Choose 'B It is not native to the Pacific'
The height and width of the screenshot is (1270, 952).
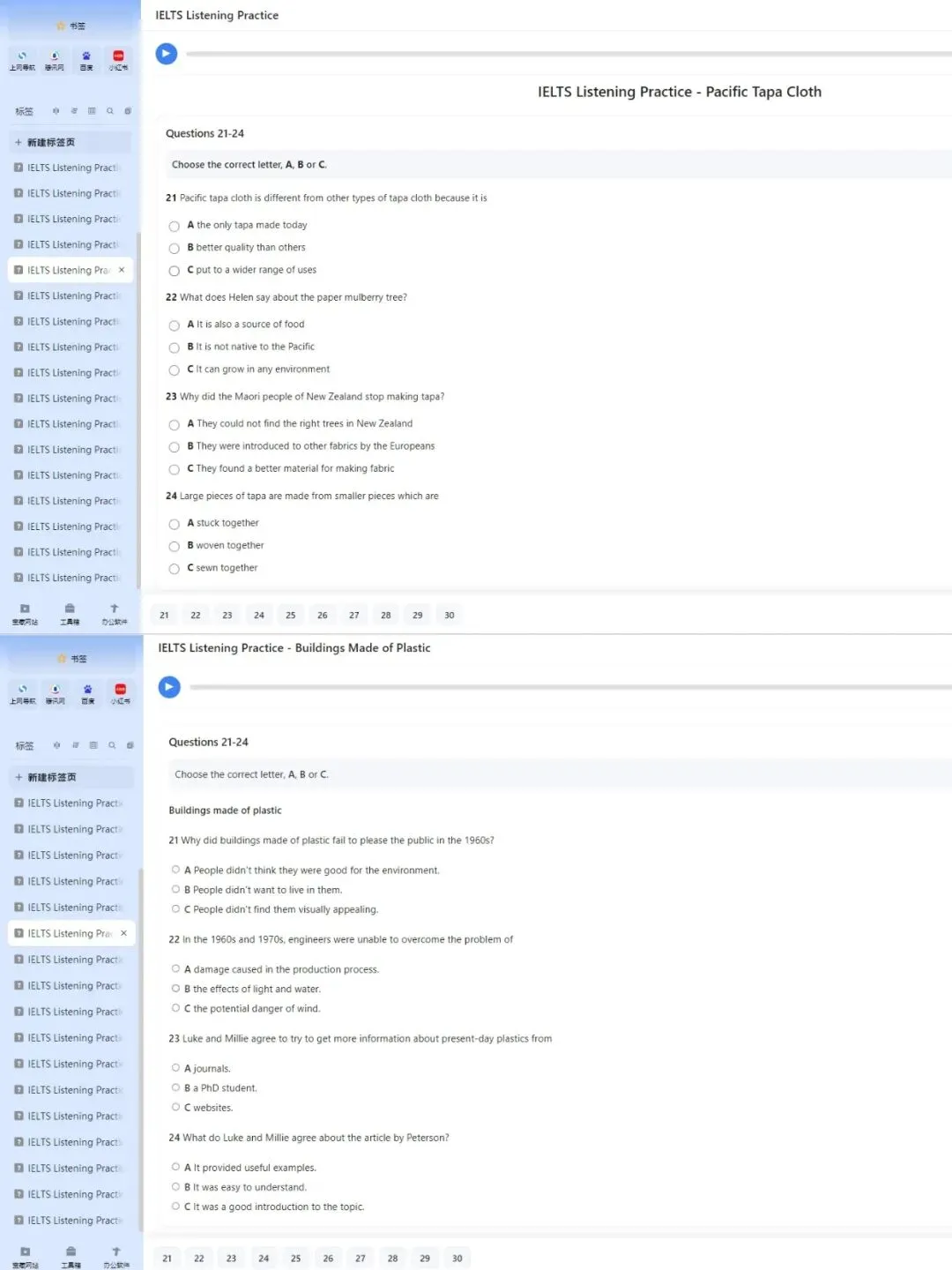pyautogui.click(x=174, y=347)
